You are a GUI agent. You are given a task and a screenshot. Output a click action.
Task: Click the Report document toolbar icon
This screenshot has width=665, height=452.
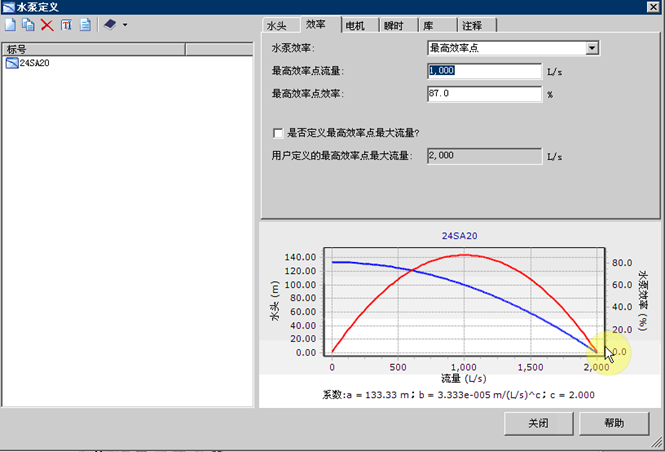pyautogui.click(x=84, y=24)
